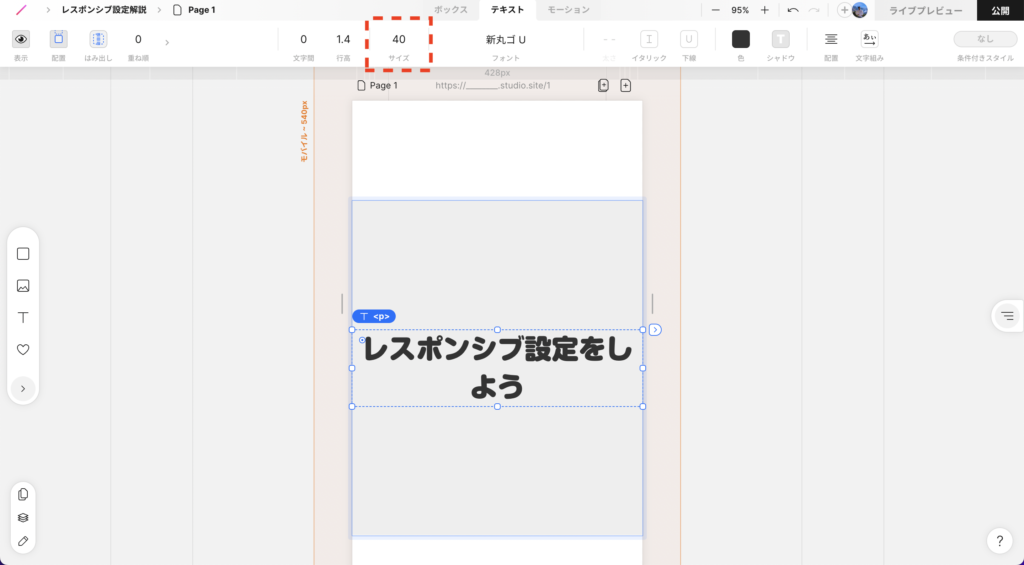Expand the left add-panel arrow button
This screenshot has width=1024, height=565.
pos(23,389)
